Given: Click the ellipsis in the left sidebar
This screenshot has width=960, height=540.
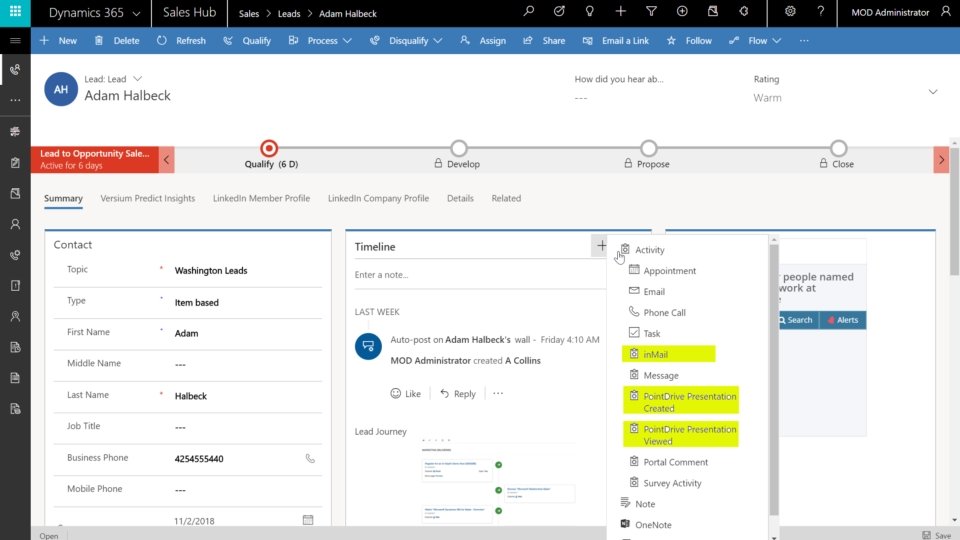Looking at the screenshot, I should click(15, 100).
